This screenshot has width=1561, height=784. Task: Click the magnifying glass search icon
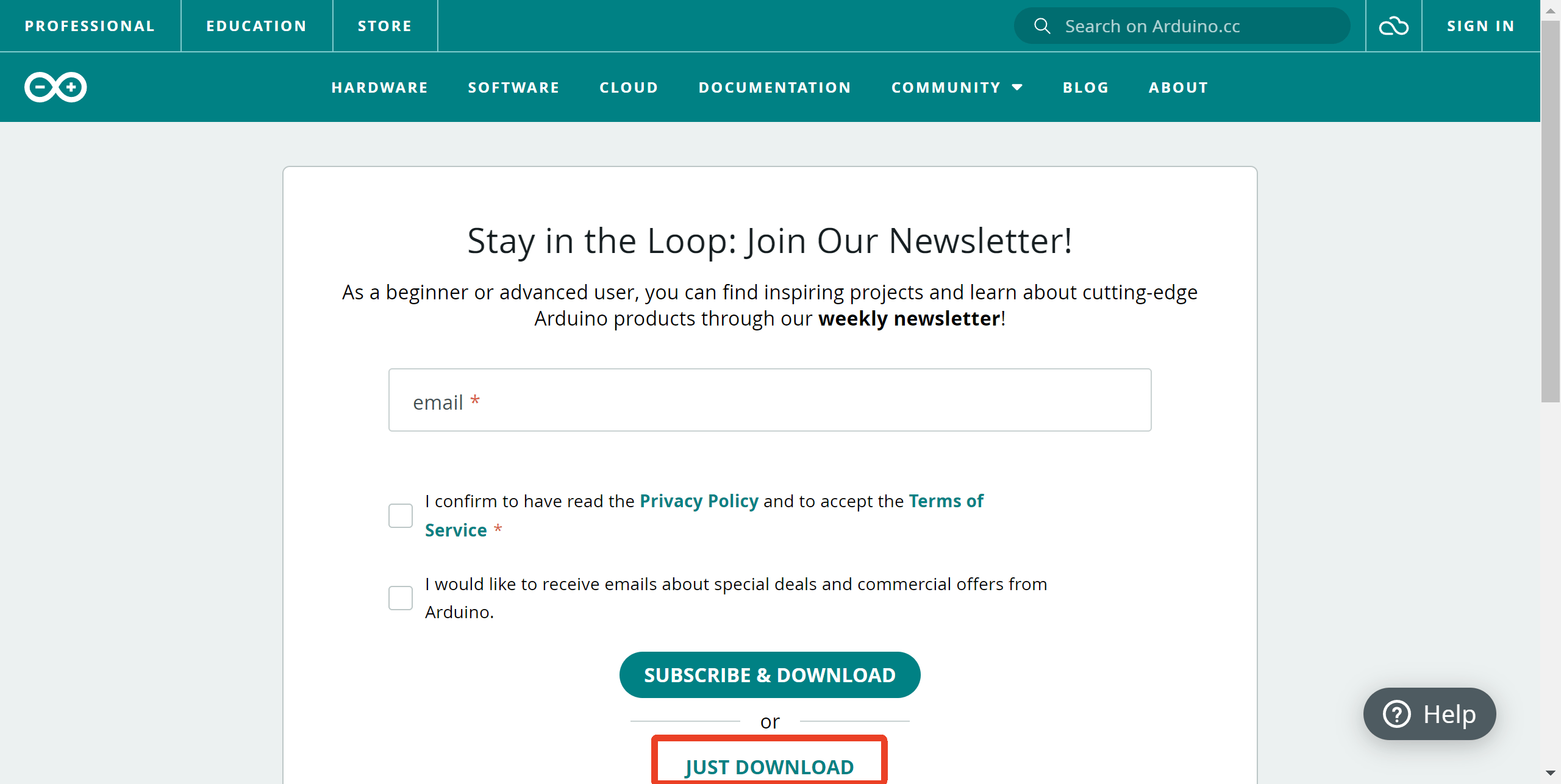1042,26
